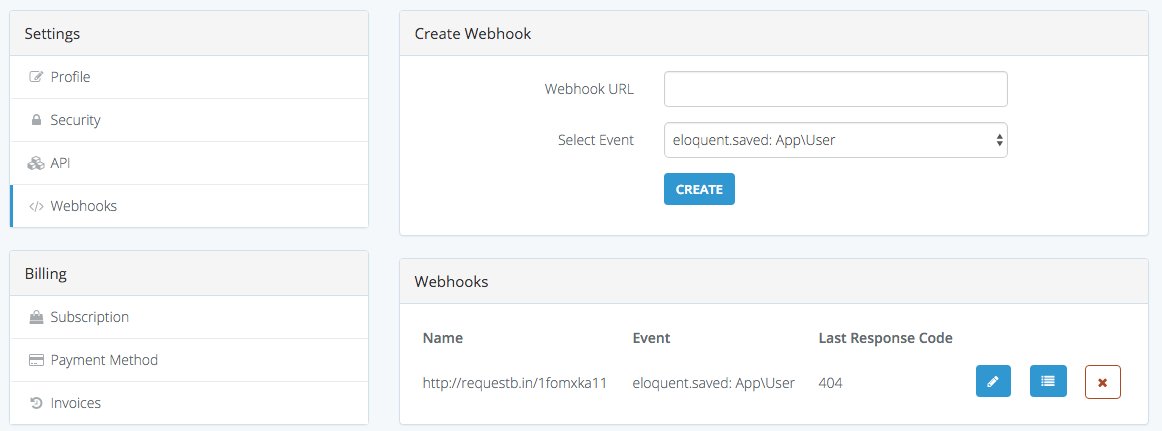Click the Billing panel heading
1162x431 pixels.
click(x=45, y=273)
